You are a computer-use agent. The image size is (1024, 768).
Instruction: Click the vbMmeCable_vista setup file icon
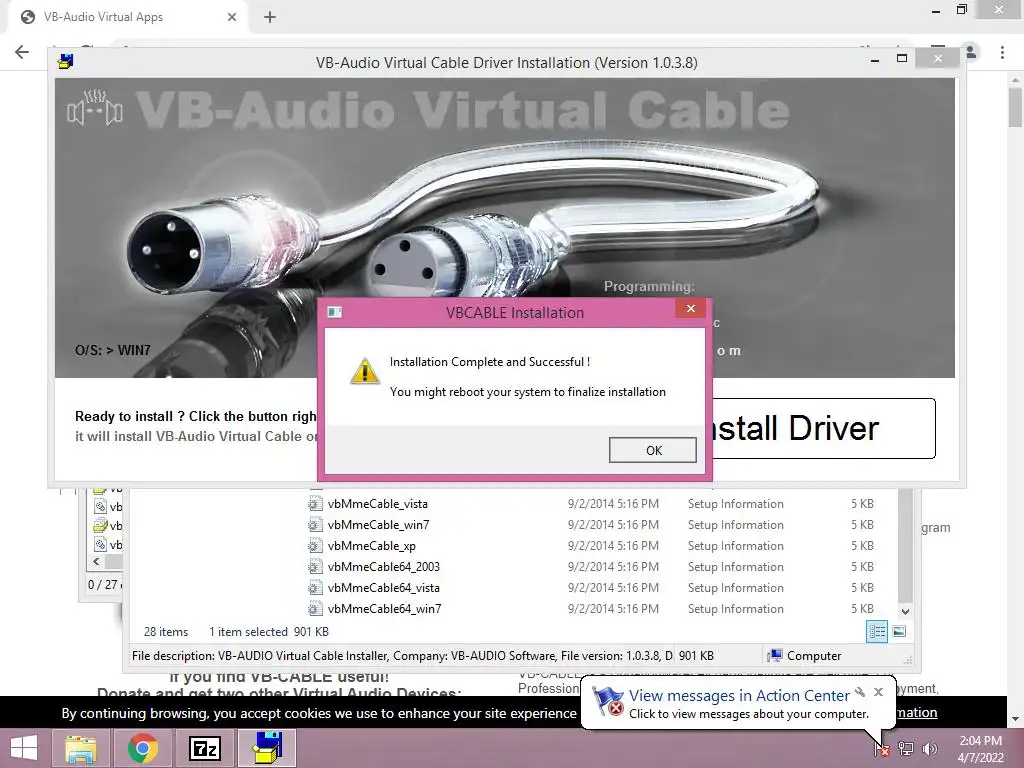(x=315, y=504)
